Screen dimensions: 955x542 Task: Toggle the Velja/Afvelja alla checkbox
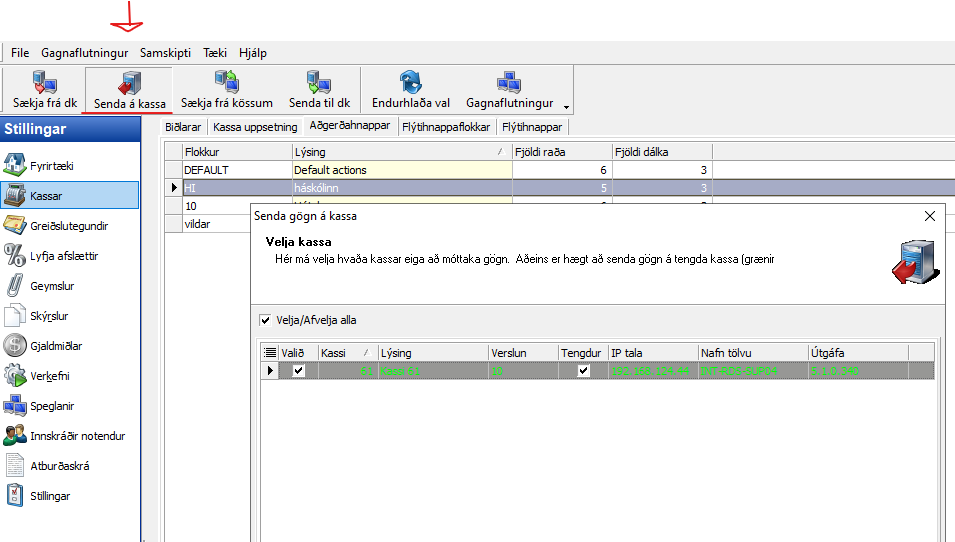point(265,321)
